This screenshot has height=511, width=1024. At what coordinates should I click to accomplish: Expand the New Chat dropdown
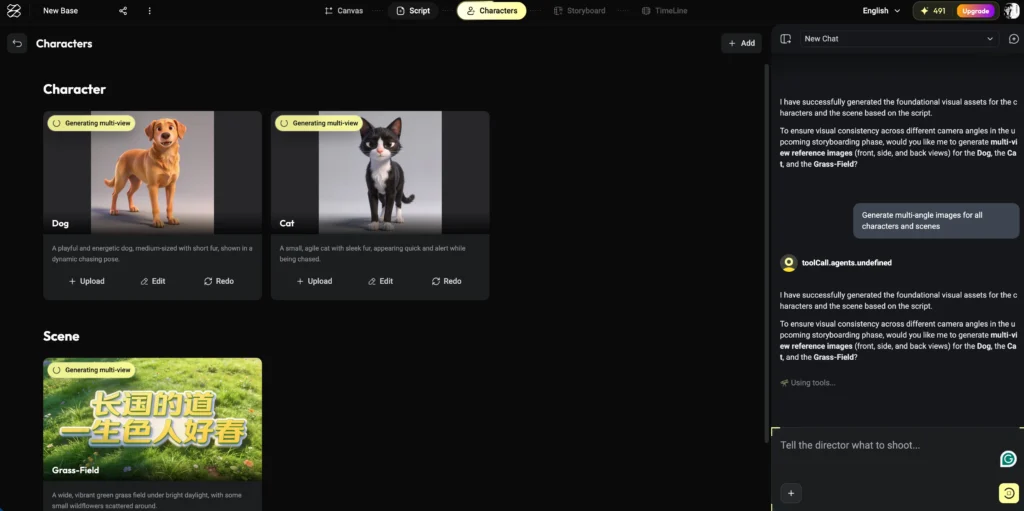click(x=900, y=39)
